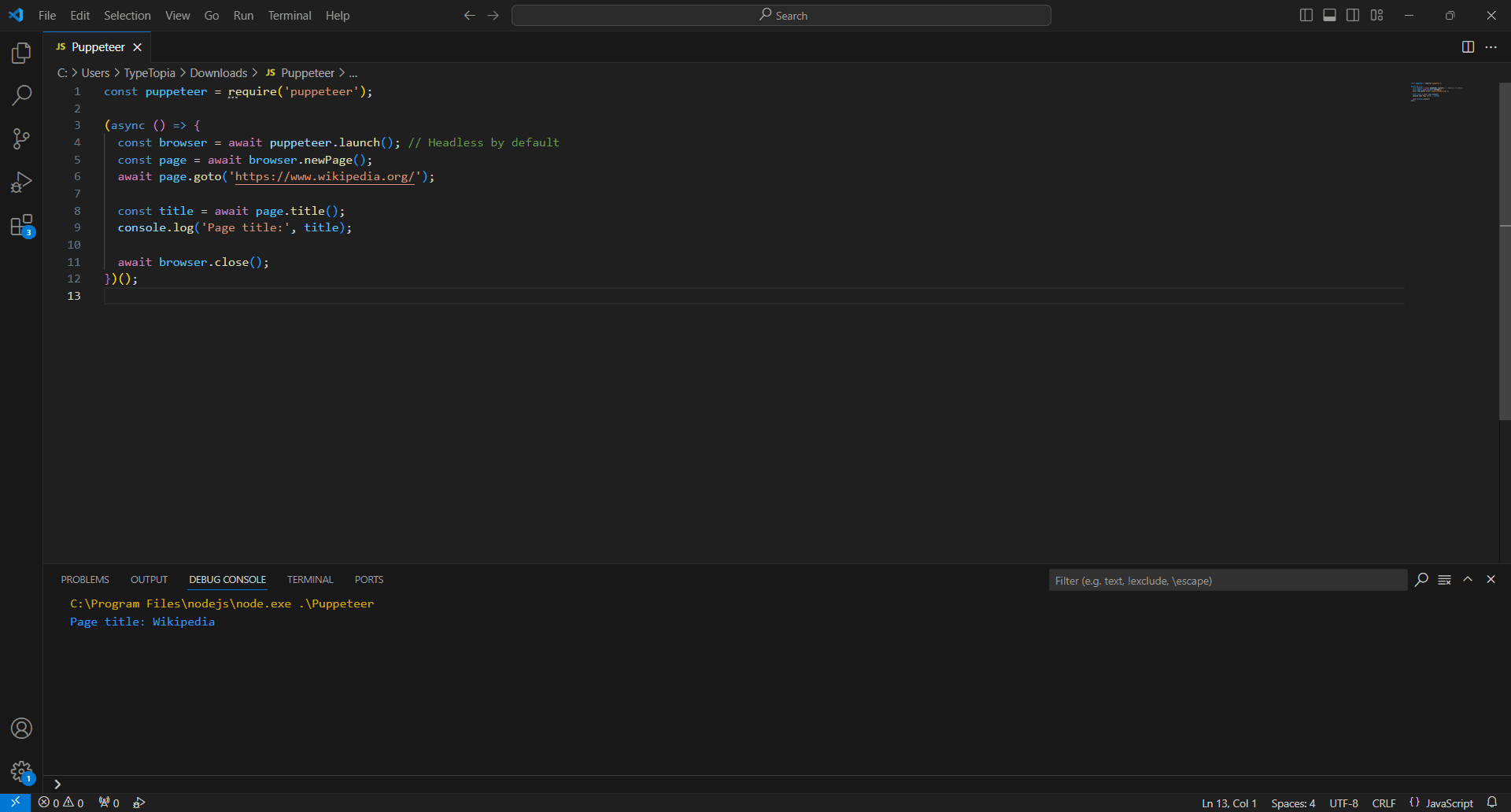Click the panel search magnifier icon

tap(1421, 580)
